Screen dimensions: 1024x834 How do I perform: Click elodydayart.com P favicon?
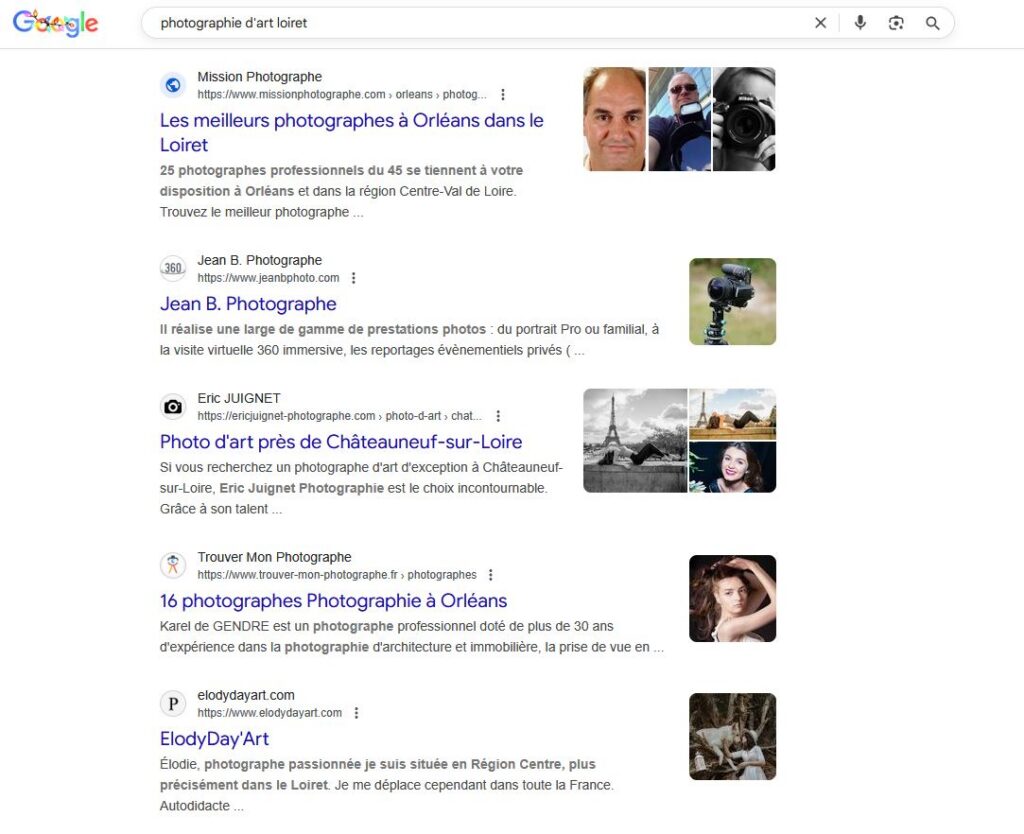pyautogui.click(x=173, y=703)
